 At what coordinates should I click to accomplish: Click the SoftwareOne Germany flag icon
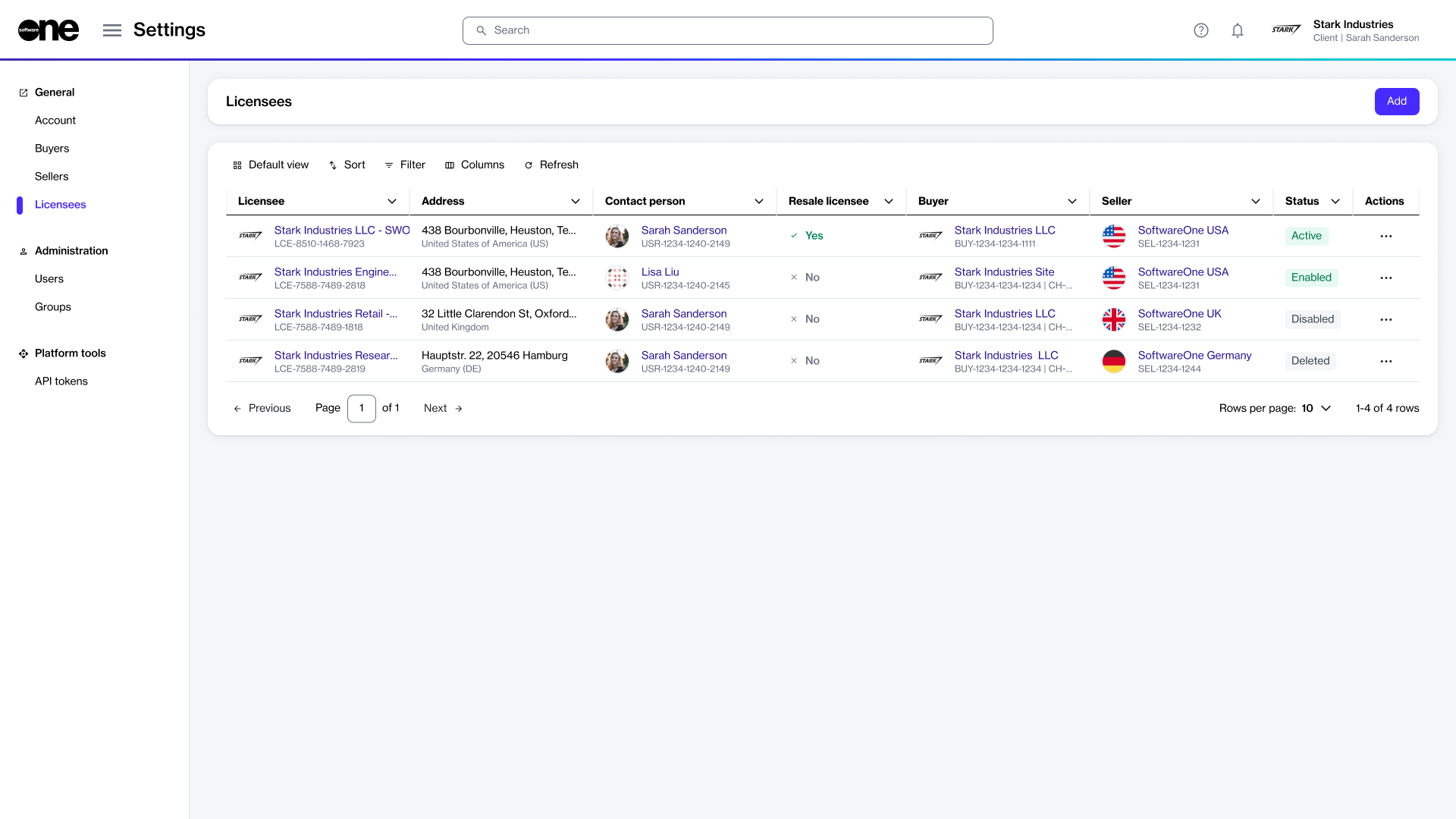(1113, 361)
